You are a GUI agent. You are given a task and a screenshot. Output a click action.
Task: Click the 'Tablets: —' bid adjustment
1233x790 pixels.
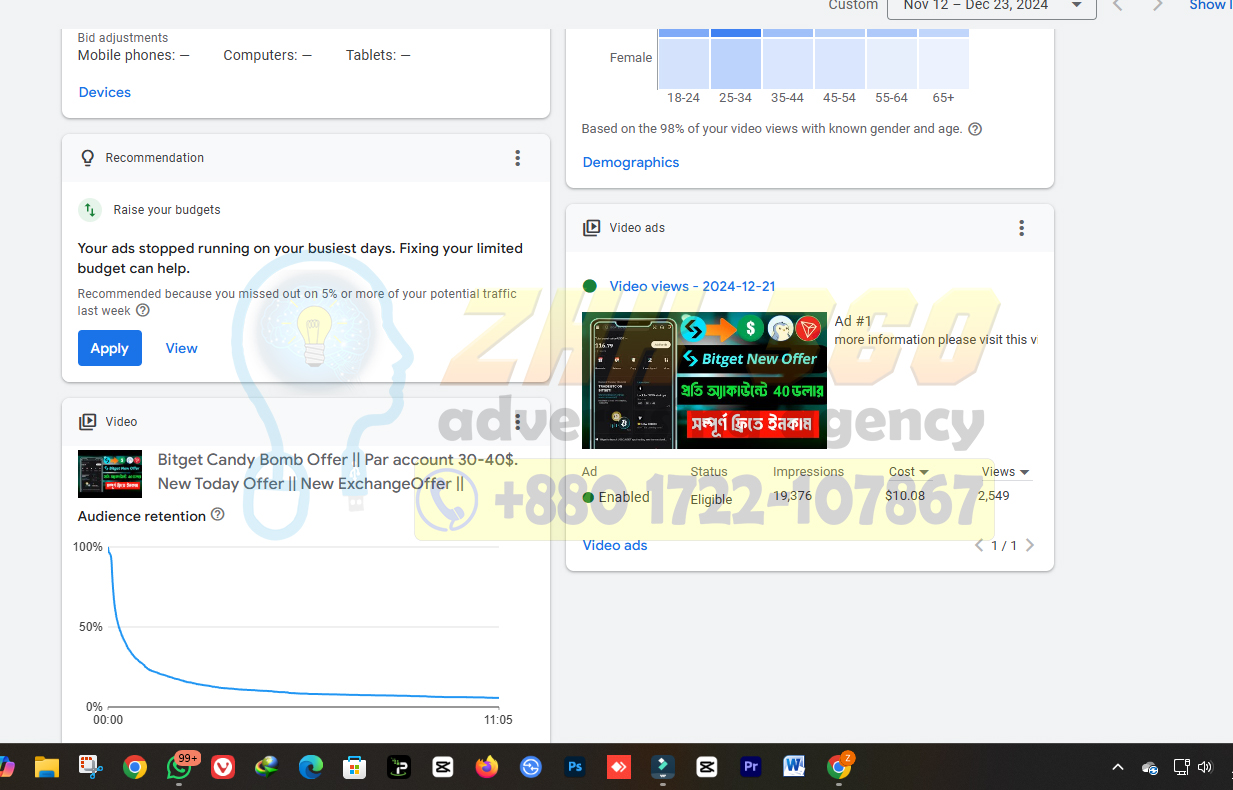[x=378, y=55]
